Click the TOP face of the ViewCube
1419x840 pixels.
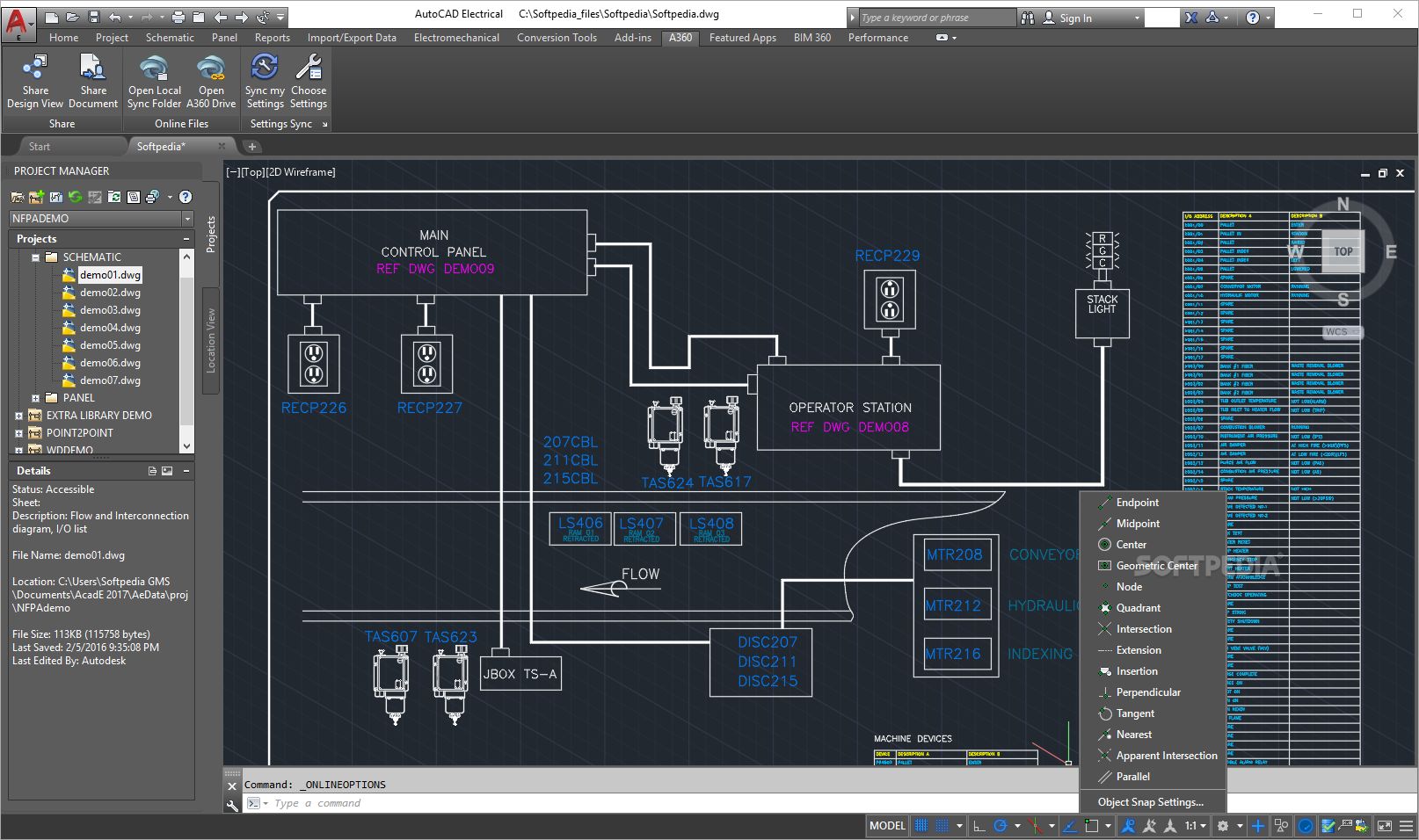point(1343,251)
